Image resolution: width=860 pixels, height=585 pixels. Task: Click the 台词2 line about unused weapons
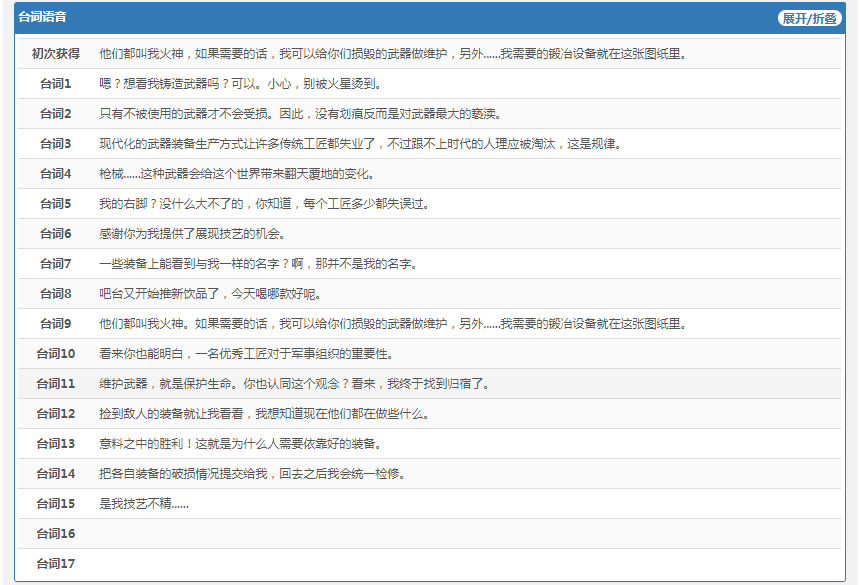click(300, 114)
